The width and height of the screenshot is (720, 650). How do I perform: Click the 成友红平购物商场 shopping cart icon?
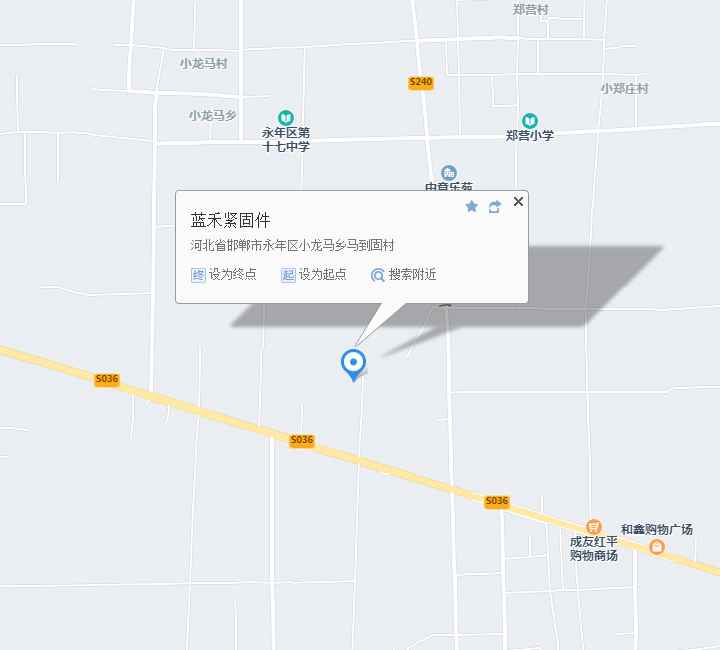[x=594, y=527]
